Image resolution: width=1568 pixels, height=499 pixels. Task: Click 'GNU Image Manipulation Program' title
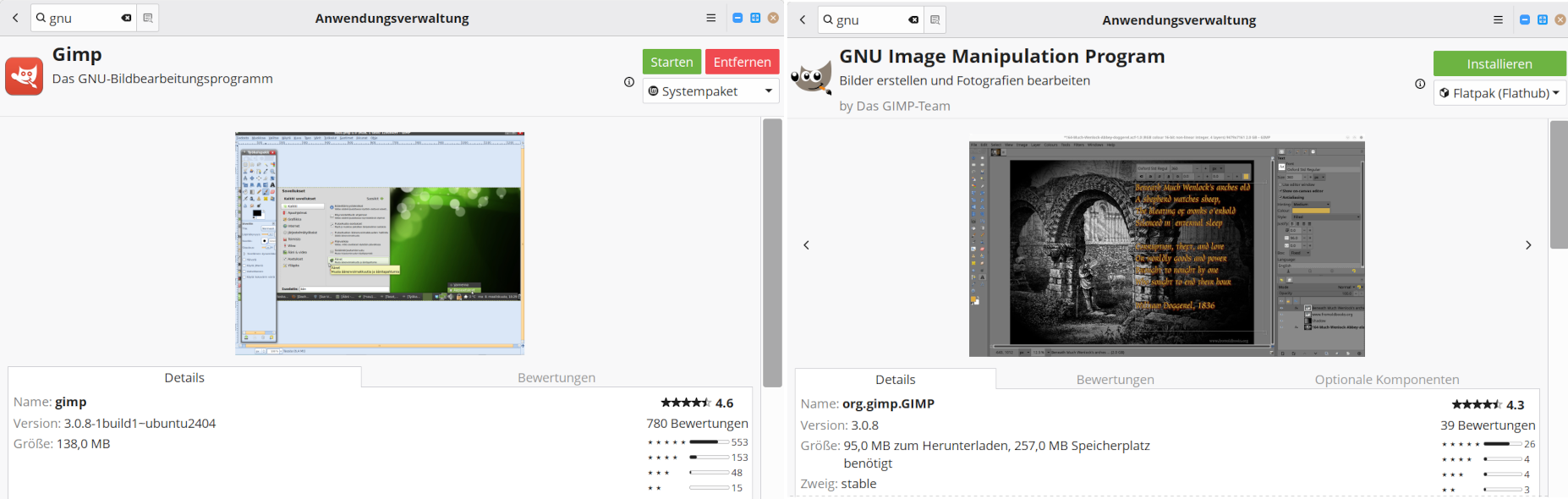(1002, 56)
